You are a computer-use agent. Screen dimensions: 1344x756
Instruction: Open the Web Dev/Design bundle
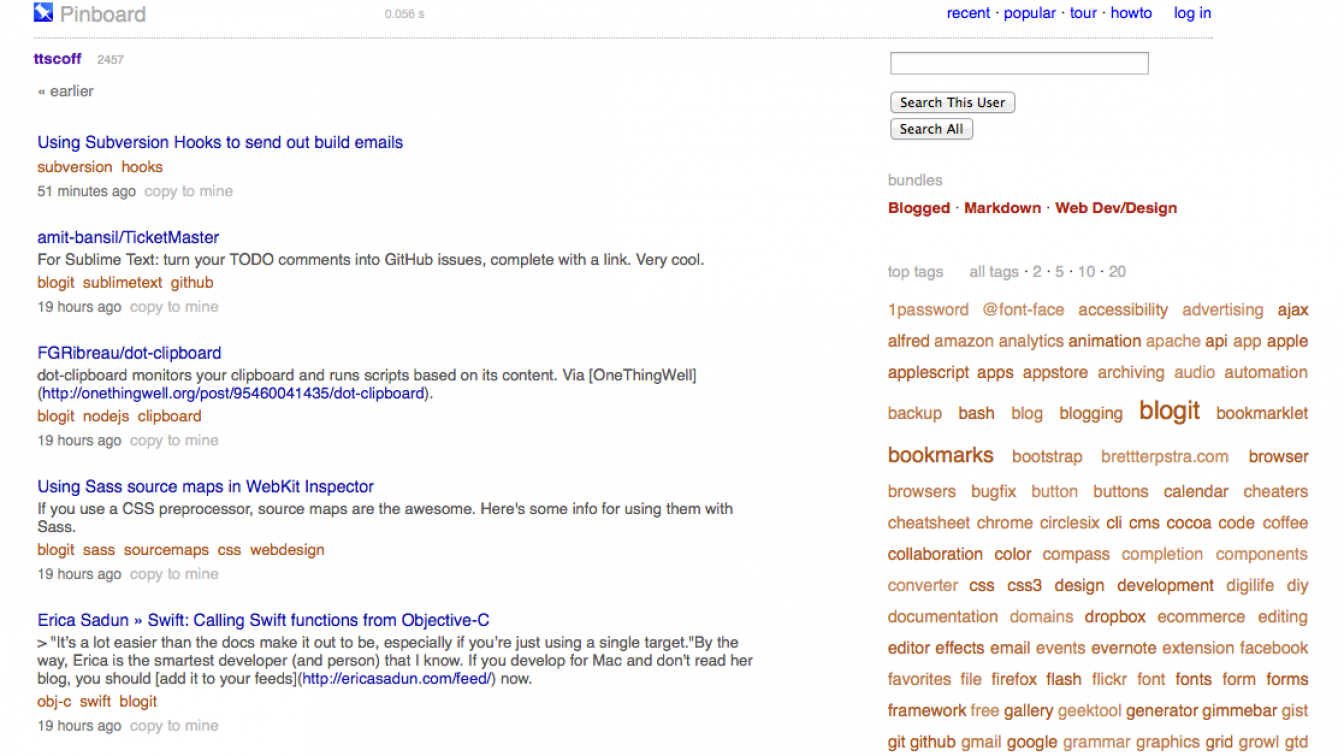(1116, 208)
